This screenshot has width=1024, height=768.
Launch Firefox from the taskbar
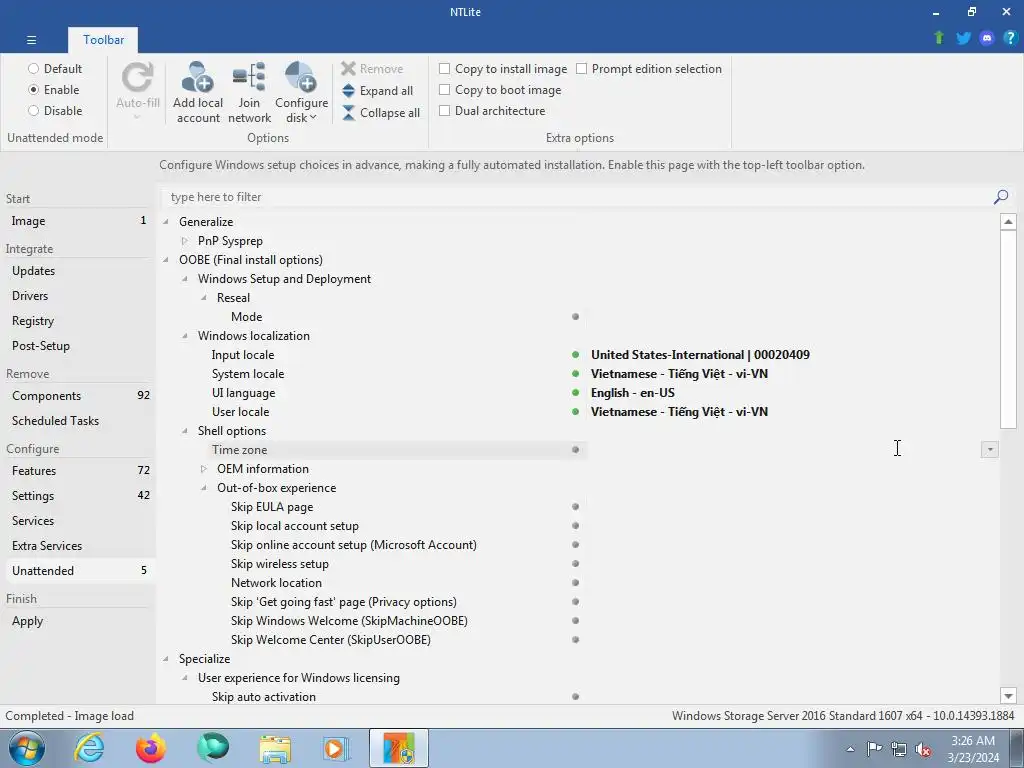point(151,748)
